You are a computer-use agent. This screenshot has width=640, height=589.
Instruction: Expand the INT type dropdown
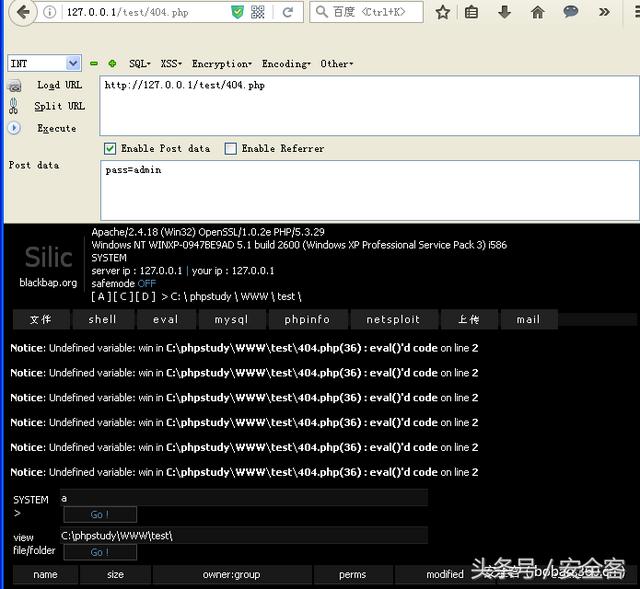pos(73,63)
